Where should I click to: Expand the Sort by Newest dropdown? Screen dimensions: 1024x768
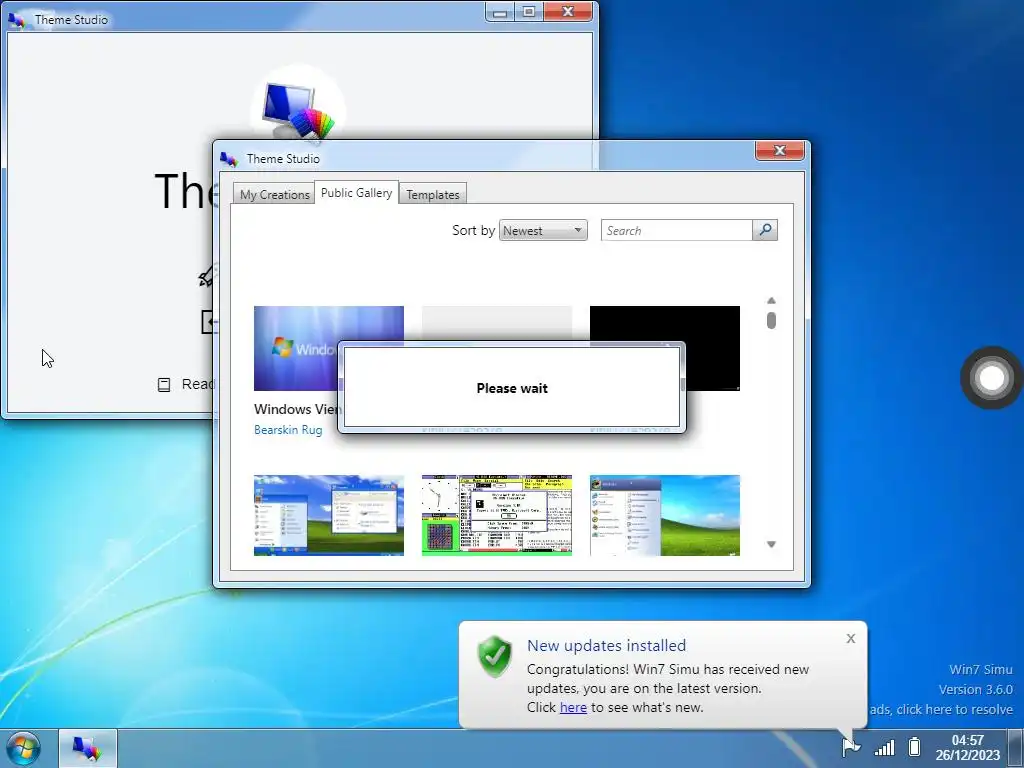tap(543, 230)
